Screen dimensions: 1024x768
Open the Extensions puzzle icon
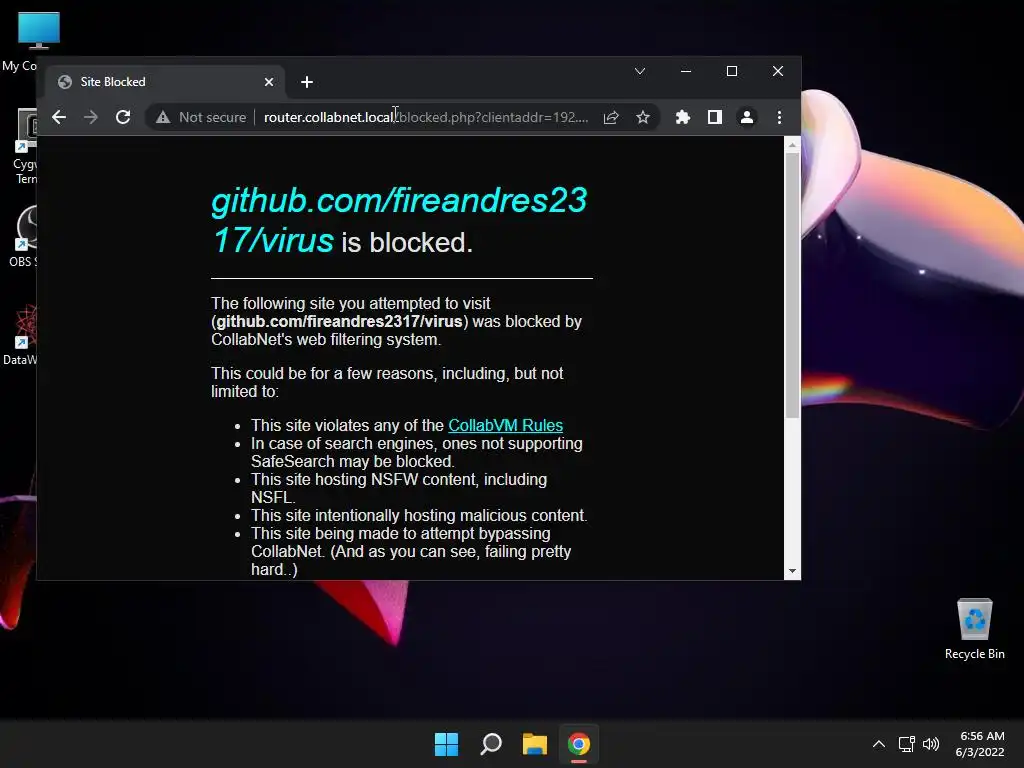coord(682,118)
